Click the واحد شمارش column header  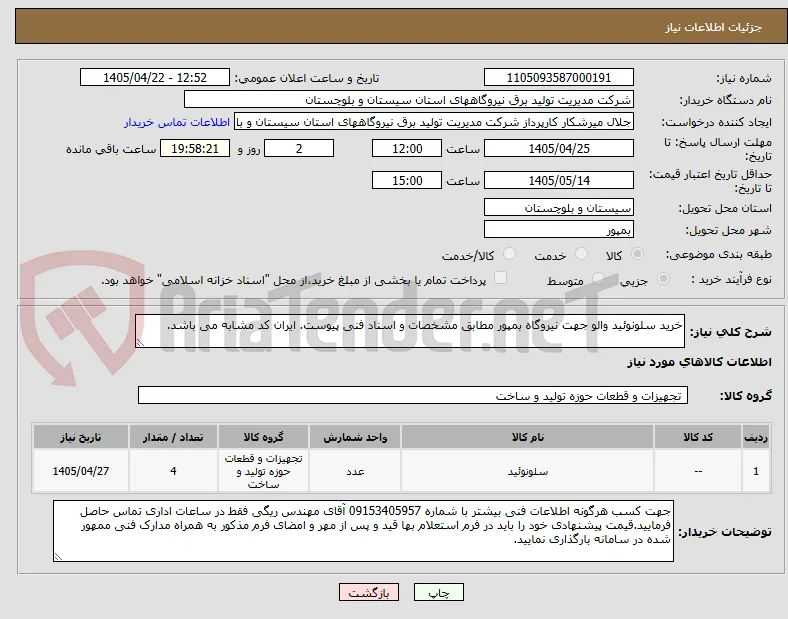coord(355,437)
